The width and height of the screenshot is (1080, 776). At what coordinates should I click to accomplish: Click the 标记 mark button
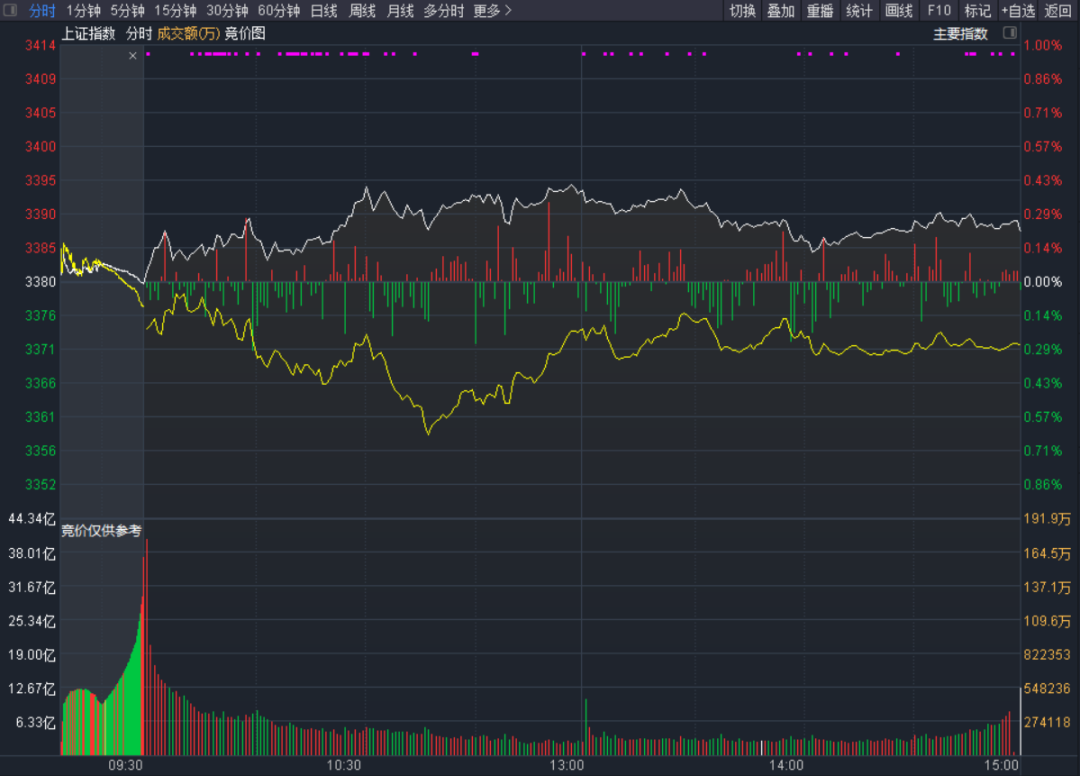[977, 11]
